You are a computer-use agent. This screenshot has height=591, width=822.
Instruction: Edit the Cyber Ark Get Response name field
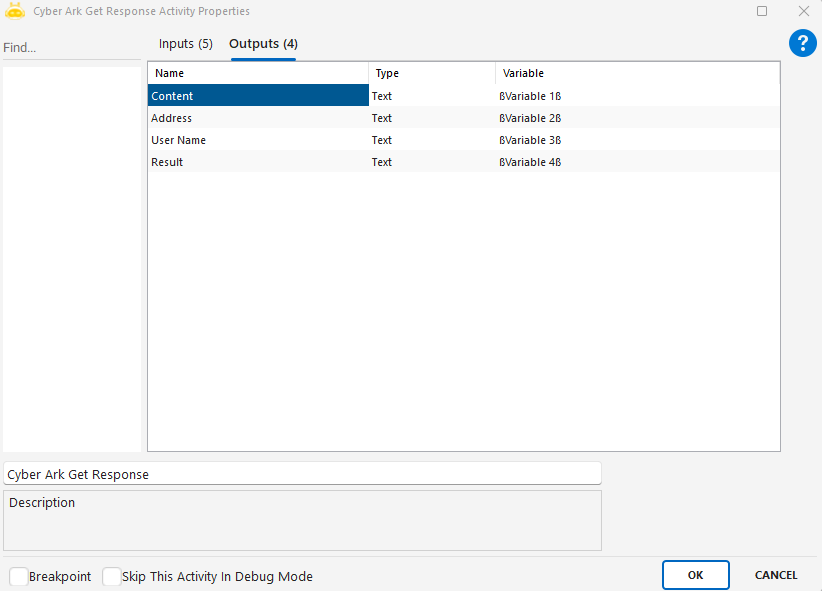point(302,474)
